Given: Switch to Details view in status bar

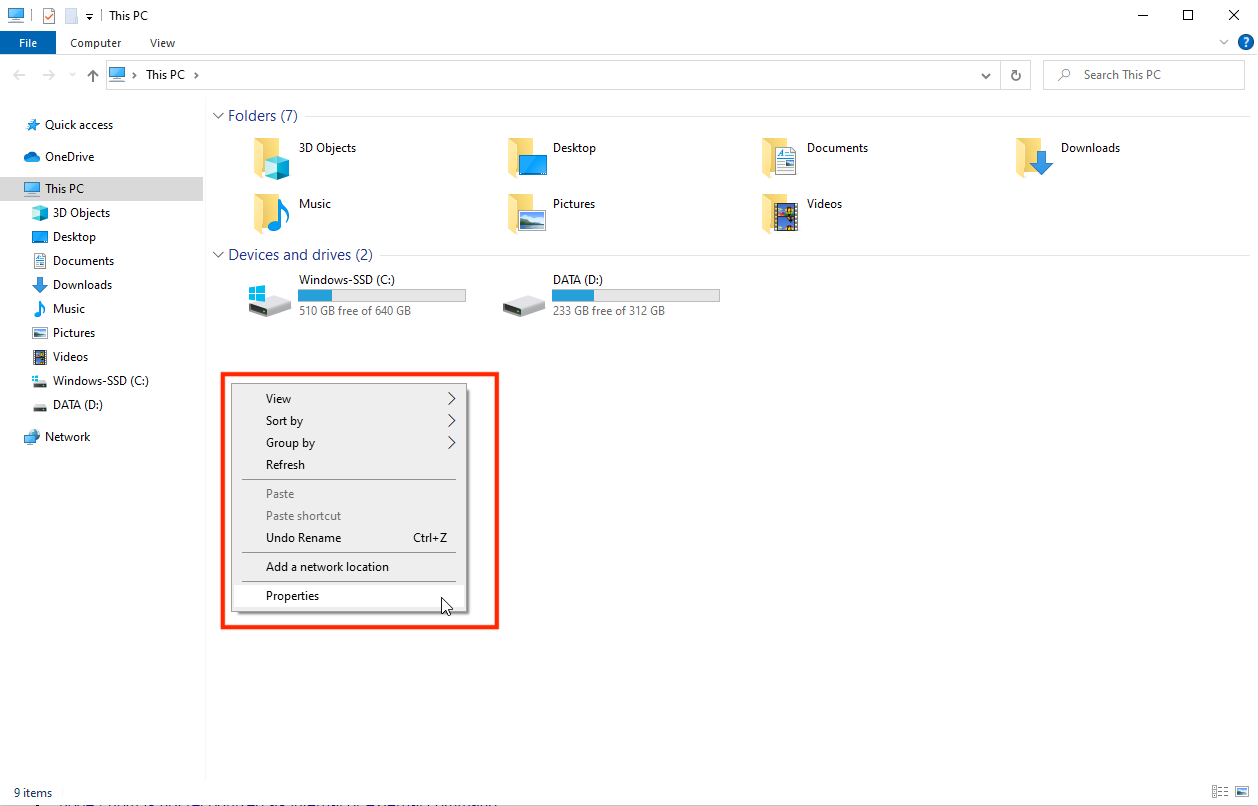Looking at the screenshot, I should coord(1220,792).
